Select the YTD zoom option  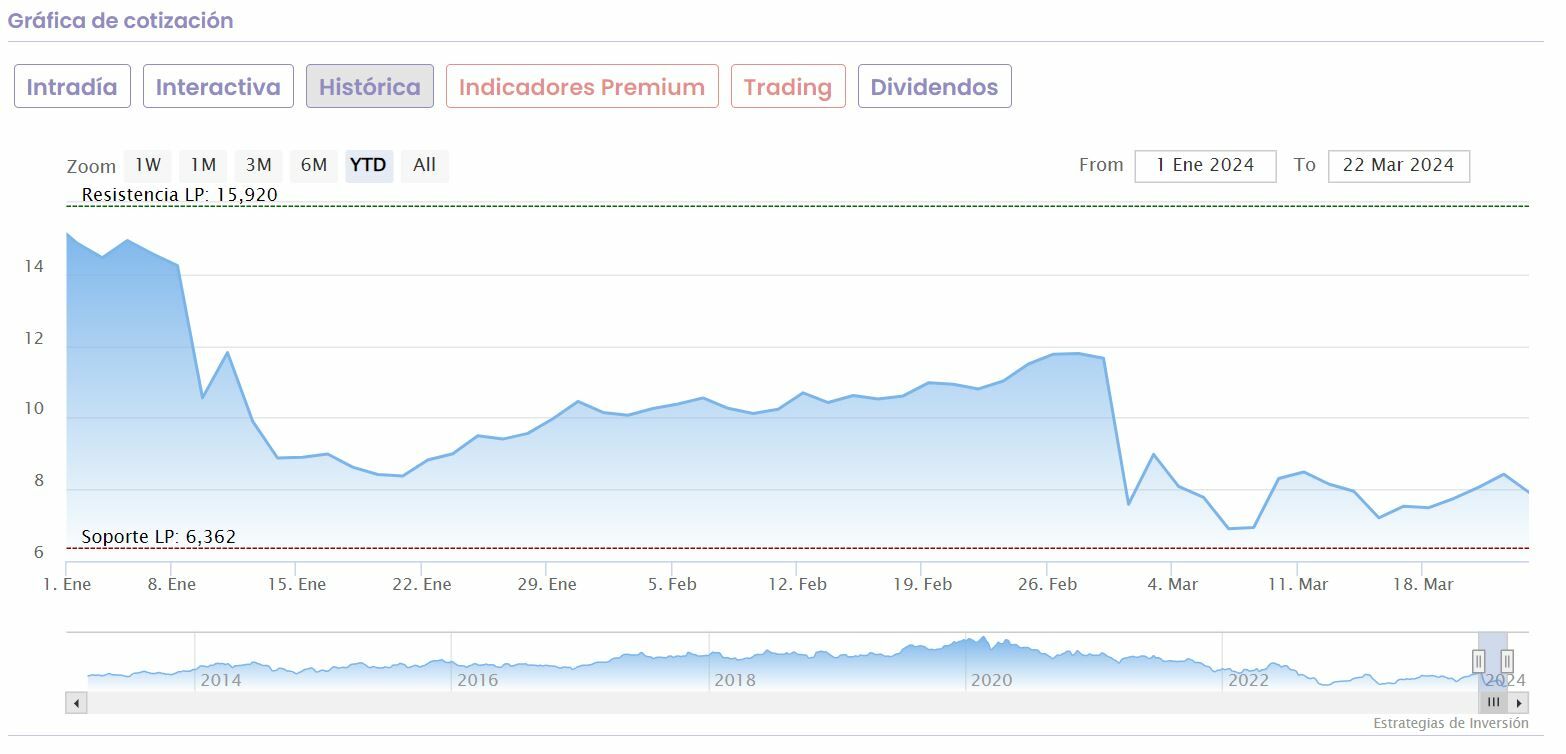click(369, 165)
